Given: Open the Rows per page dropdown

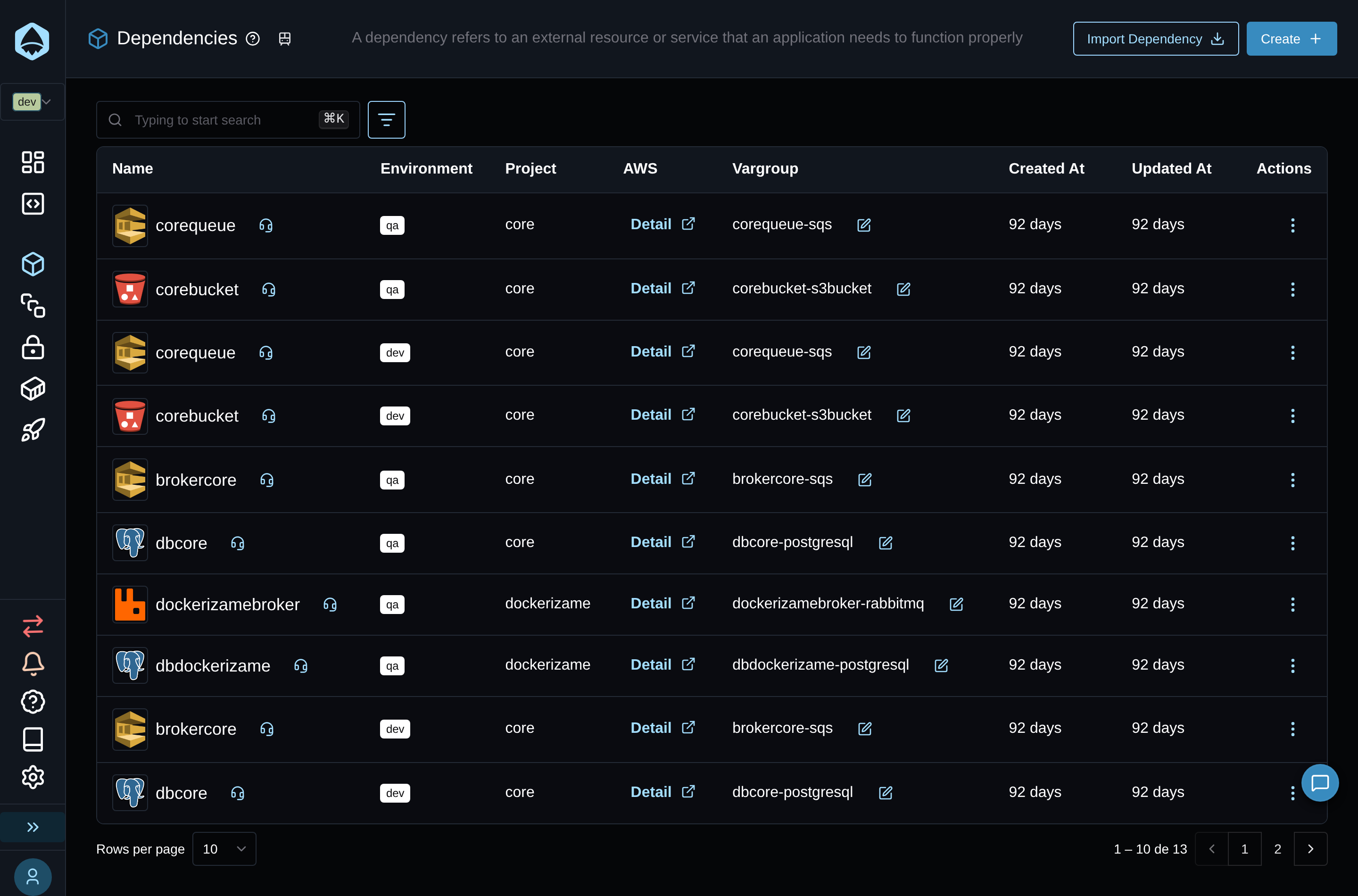Looking at the screenshot, I should [x=224, y=849].
